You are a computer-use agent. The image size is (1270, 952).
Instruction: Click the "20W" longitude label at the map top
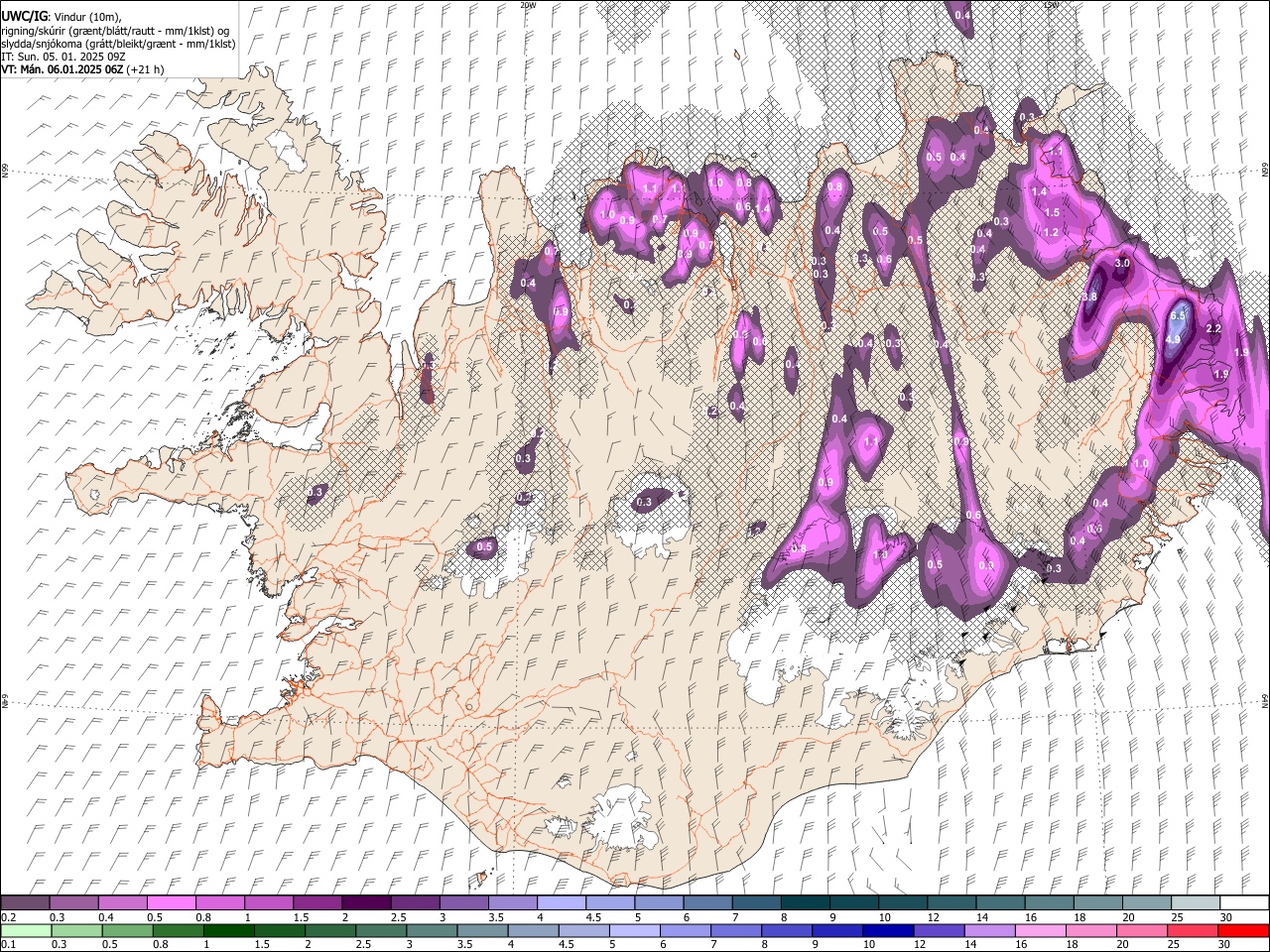point(527,5)
